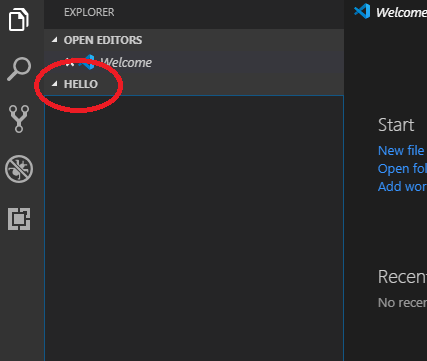Collapse the HELLO folder section arrow

click(x=55, y=84)
